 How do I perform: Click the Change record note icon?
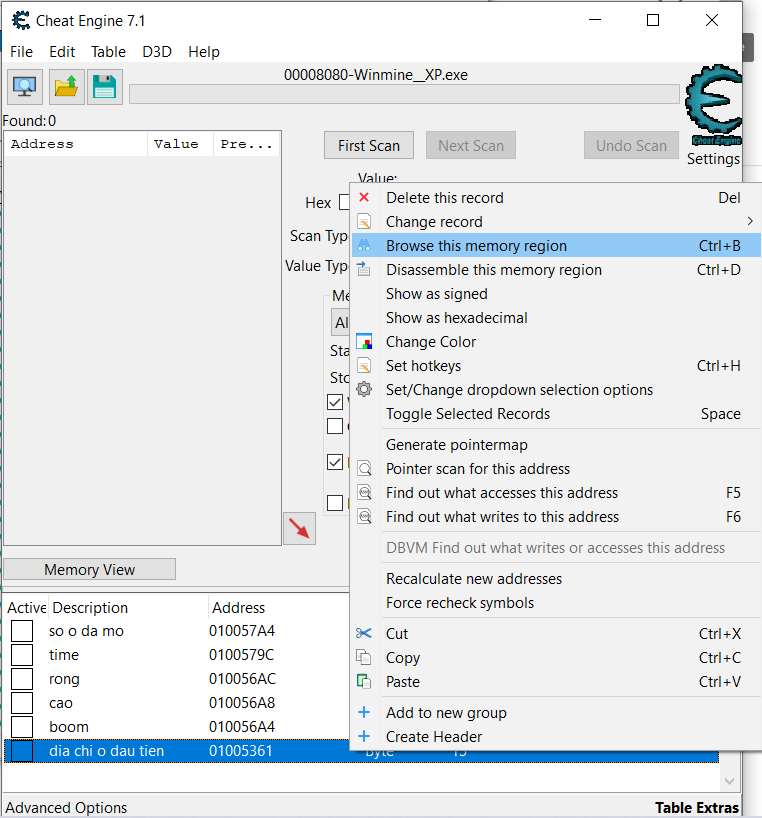tap(364, 221)
